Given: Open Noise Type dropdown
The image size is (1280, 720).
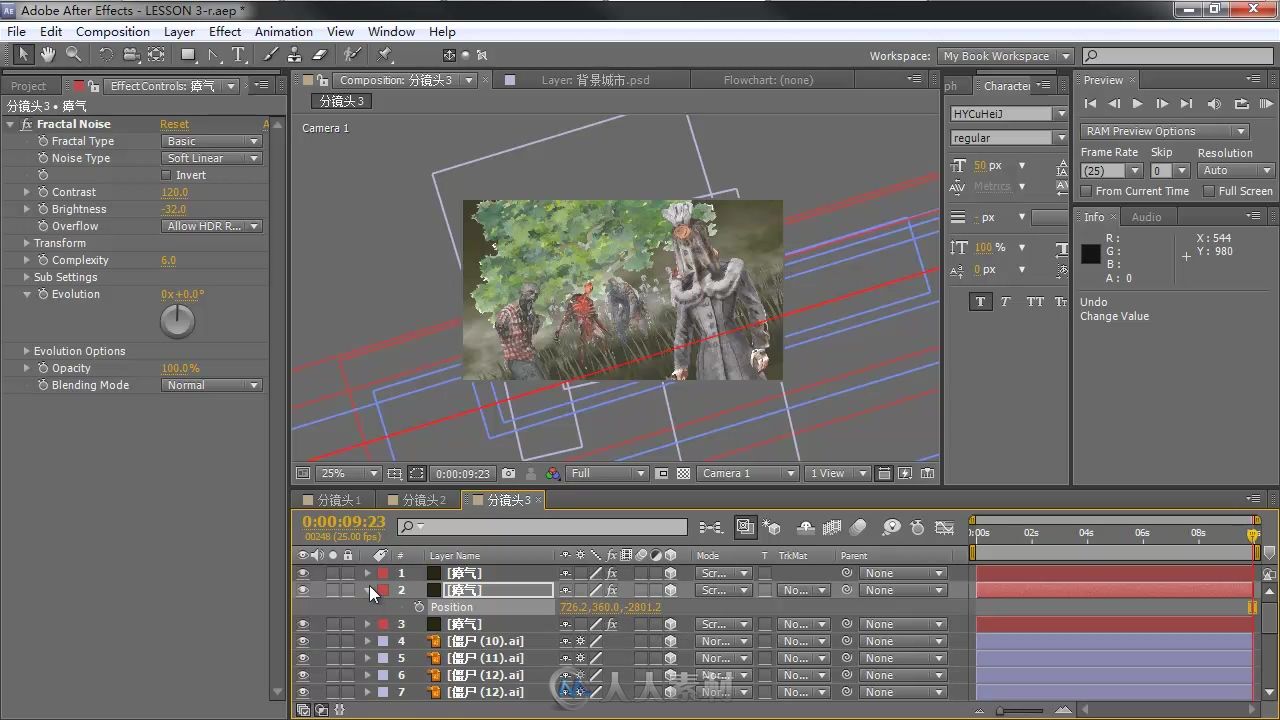Looking at the screenshot, I should 211,158.
